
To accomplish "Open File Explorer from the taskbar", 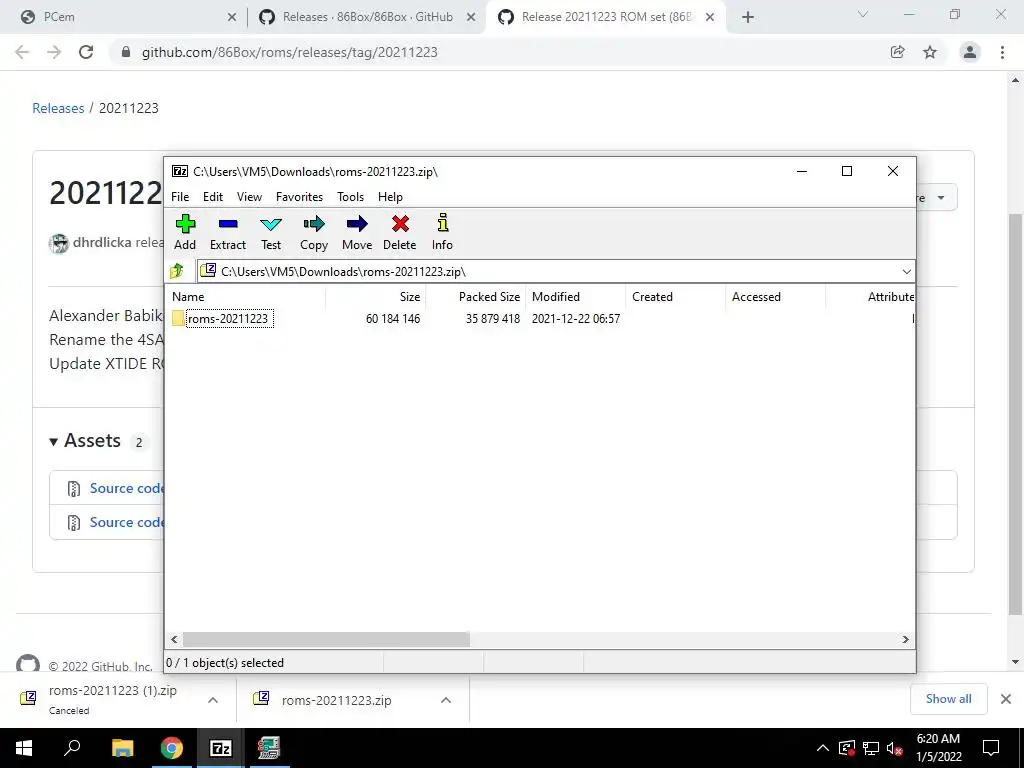I will (122, 748).
